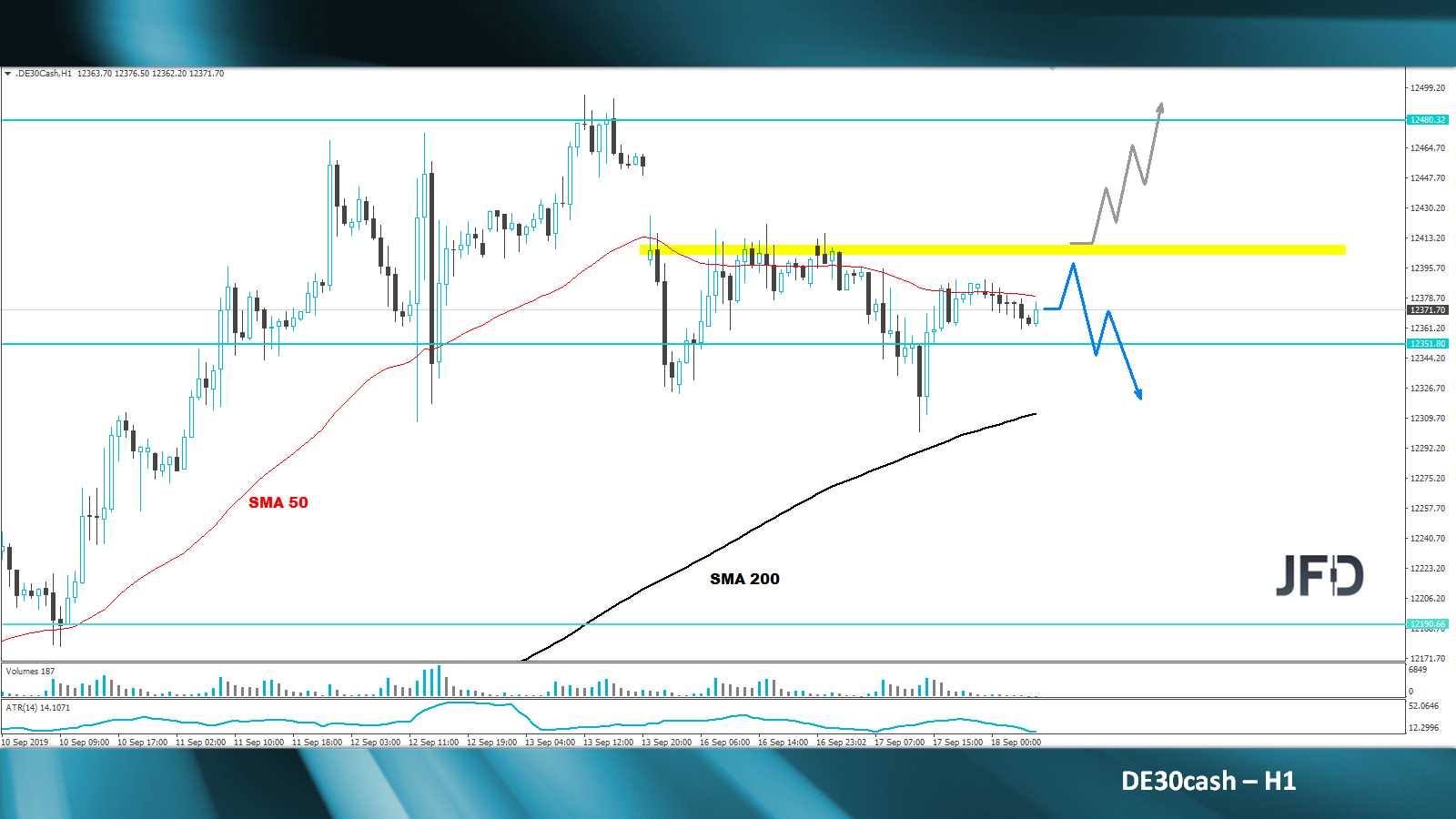1456x819 pixels.
Task: Click the 12275.20 price axis value
Action: 1428,479
